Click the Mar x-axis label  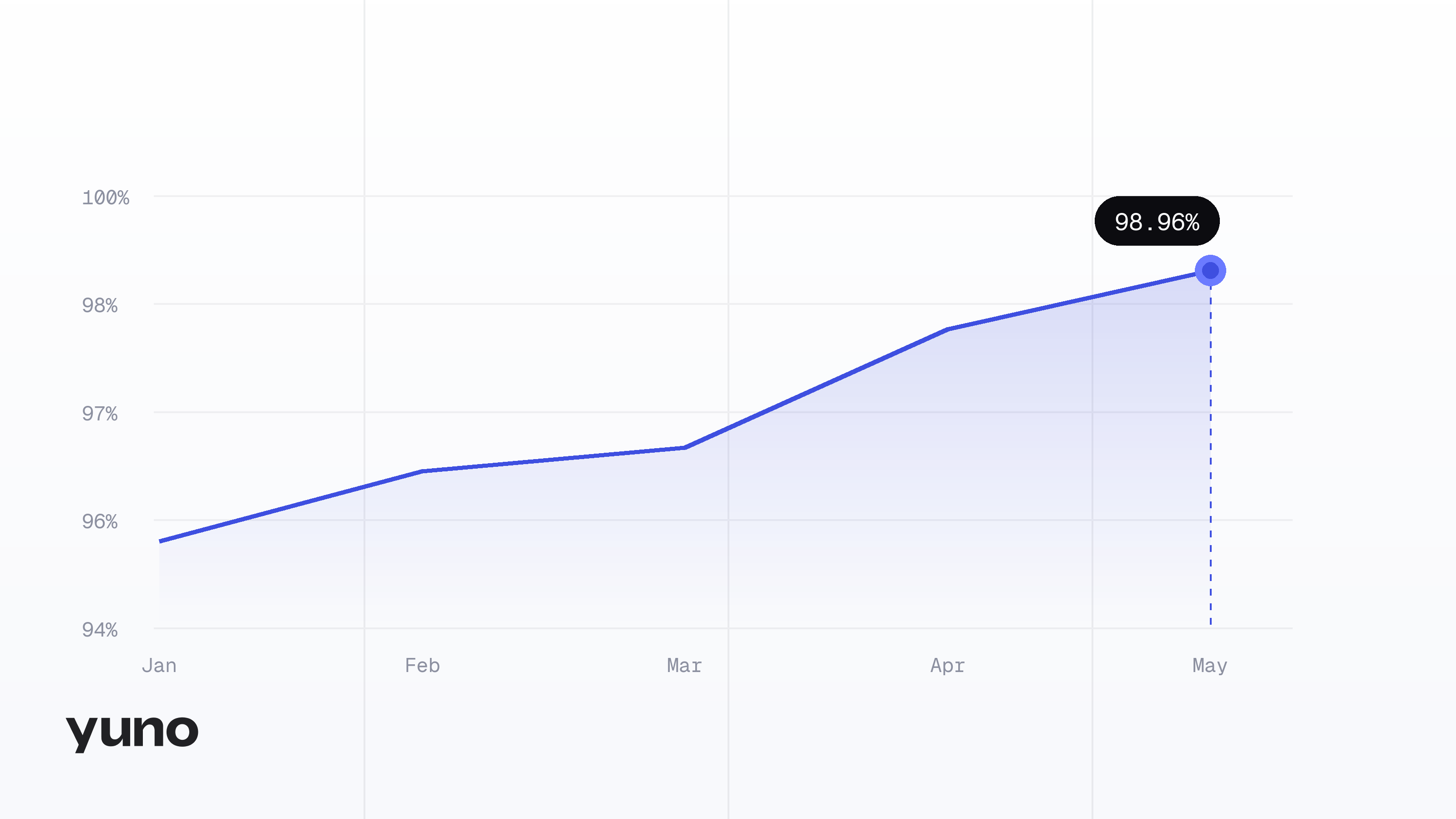(x=684, y=665)
